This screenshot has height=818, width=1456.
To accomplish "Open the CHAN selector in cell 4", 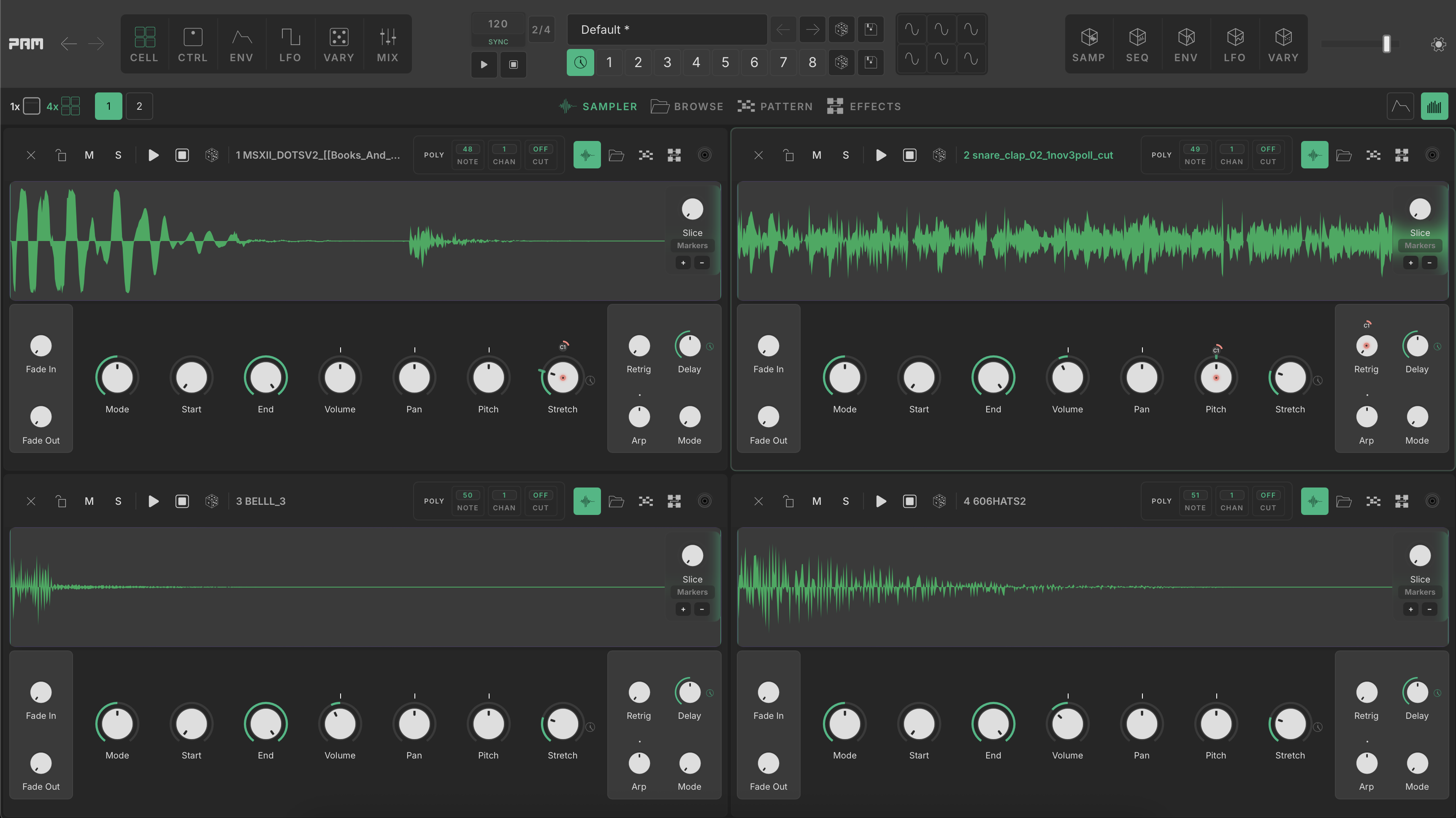I will pos(1231,501).
